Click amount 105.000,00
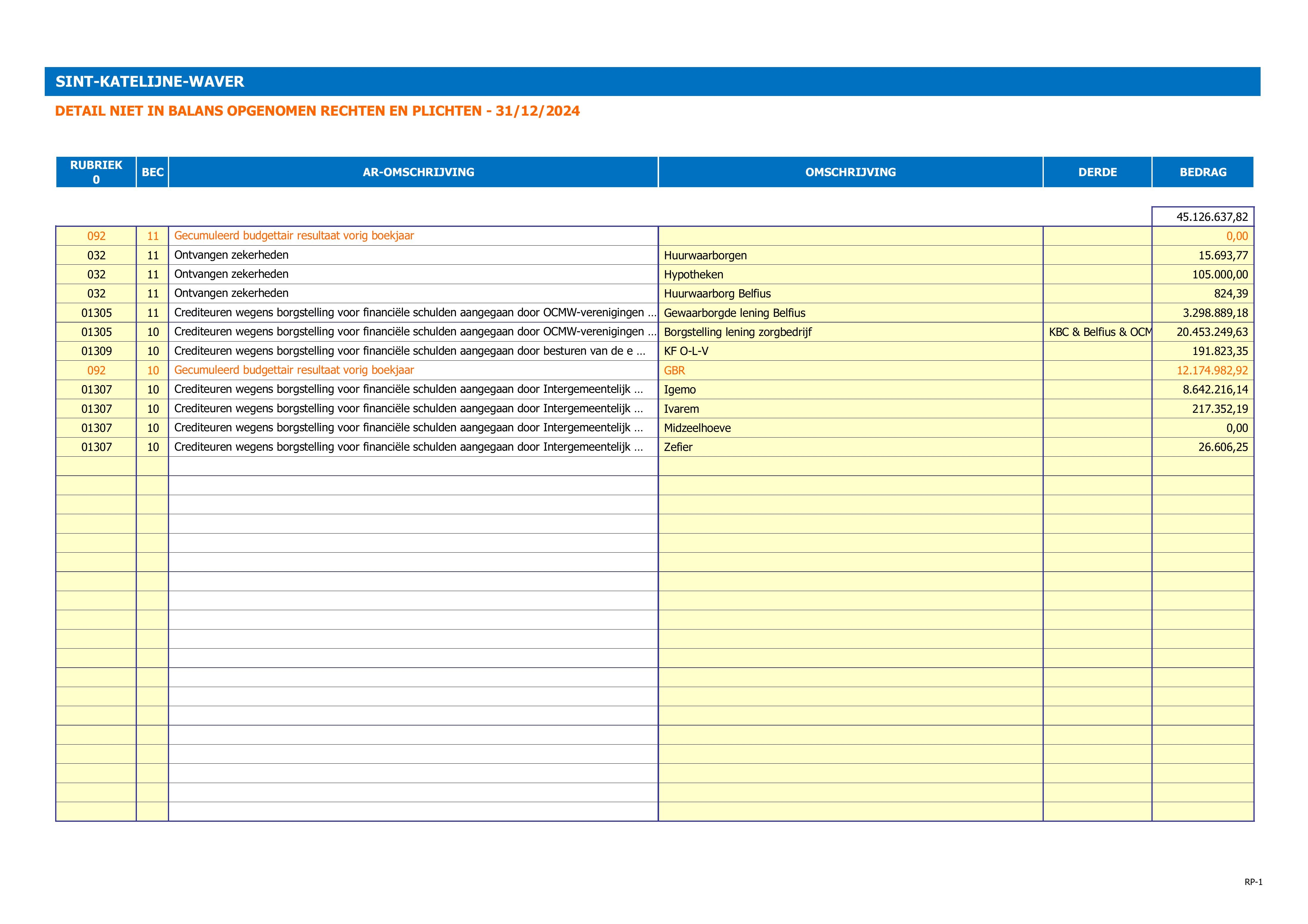The height and width of the screenshot is (924, 1308). 1203,275
